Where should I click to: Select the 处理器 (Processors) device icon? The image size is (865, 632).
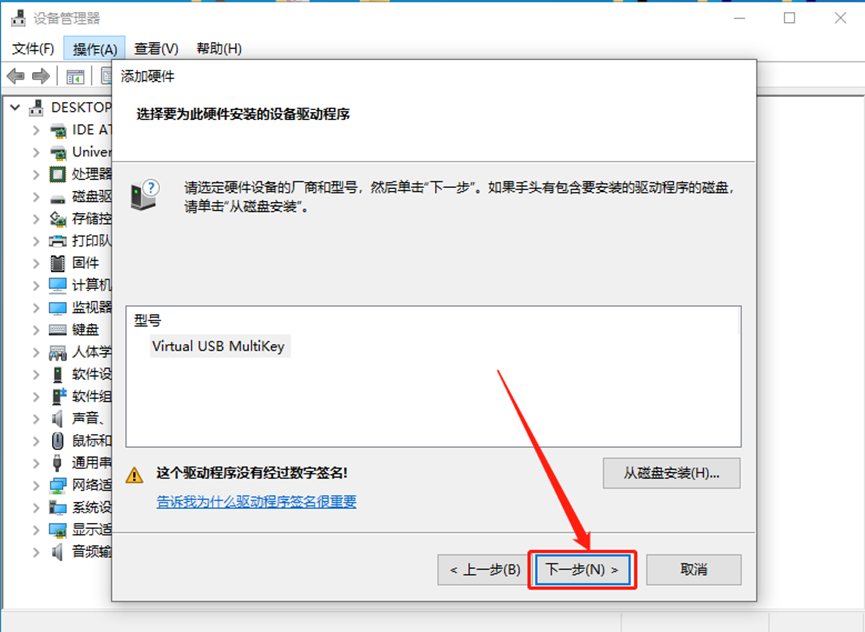click(56, 174)
